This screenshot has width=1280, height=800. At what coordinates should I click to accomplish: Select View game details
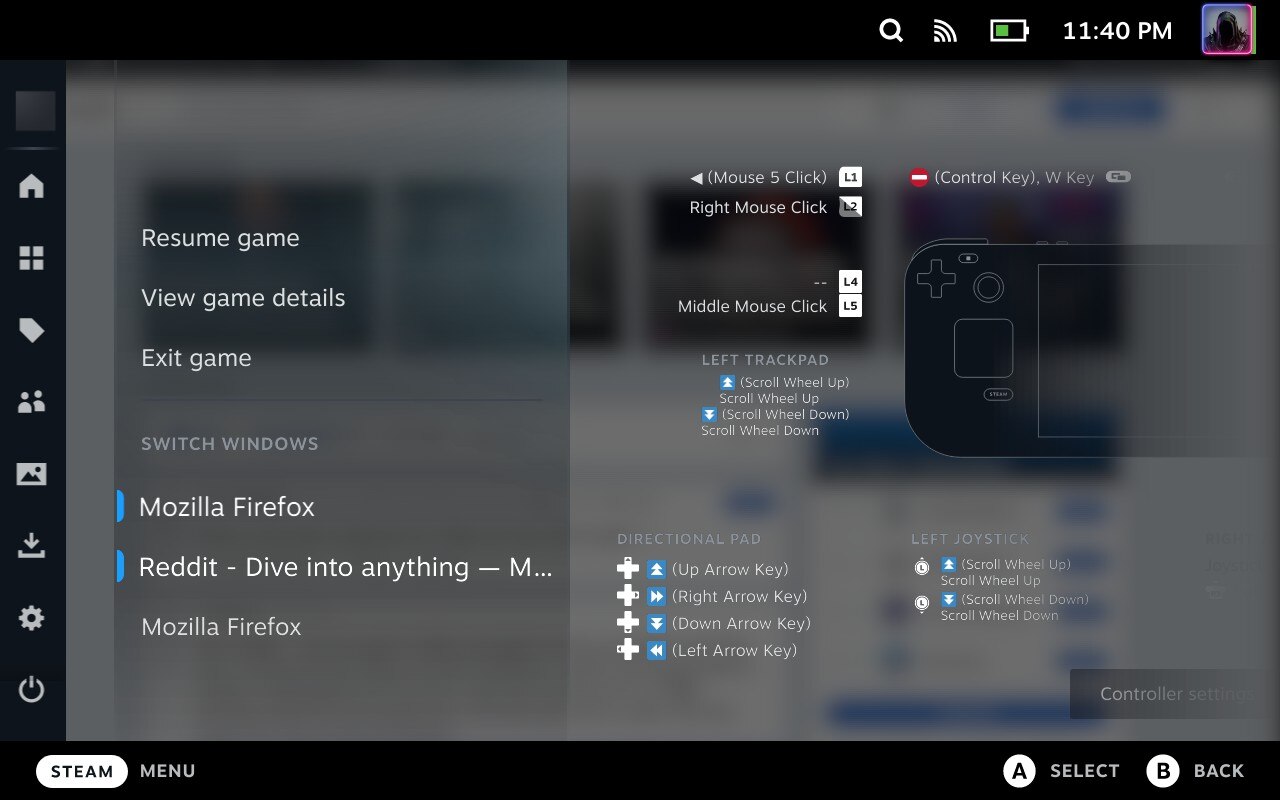(x=243, y=298)
